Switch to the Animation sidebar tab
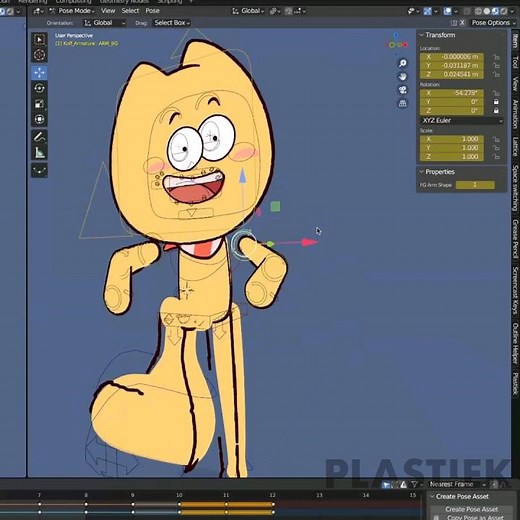The width and height of the screenshot is (520, 520). pos(515,114)
